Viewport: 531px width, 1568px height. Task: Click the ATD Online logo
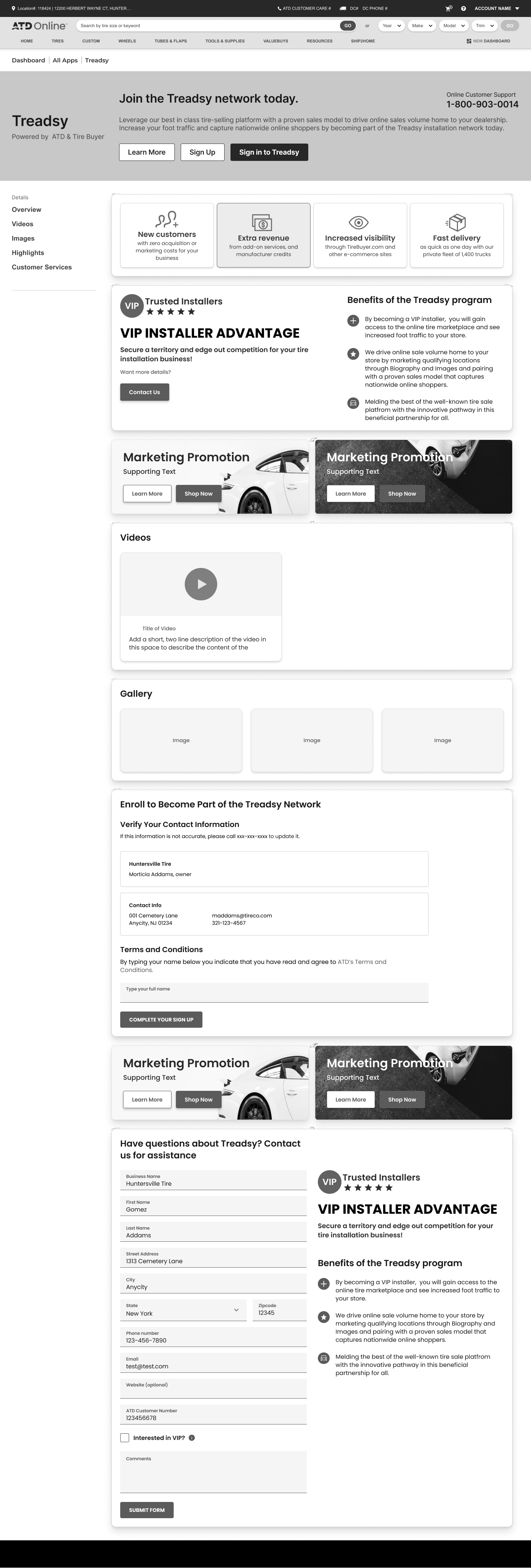pyautogui.click(x=39, y=25)
